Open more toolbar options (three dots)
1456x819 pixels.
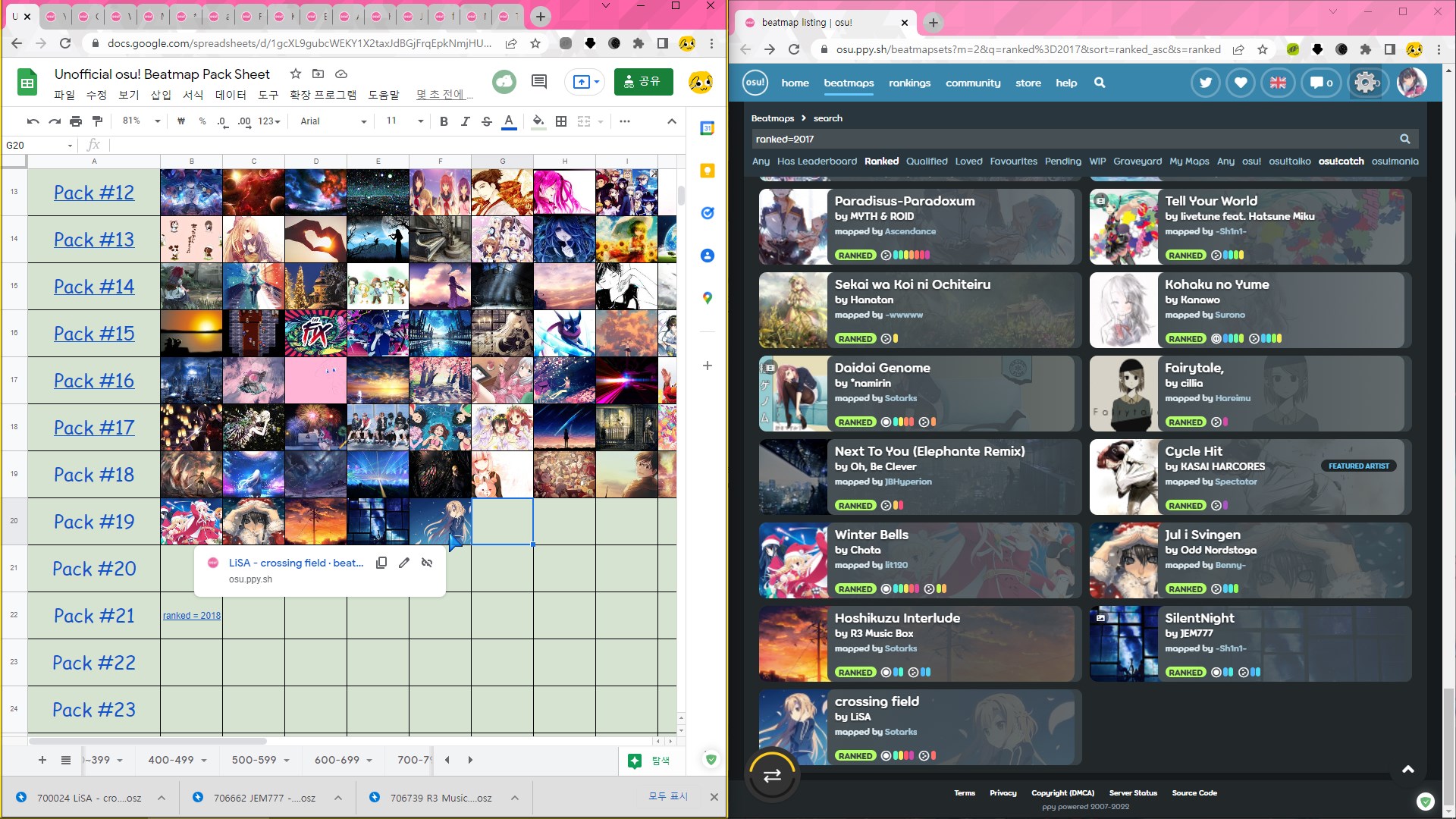[x=624, y=121]
